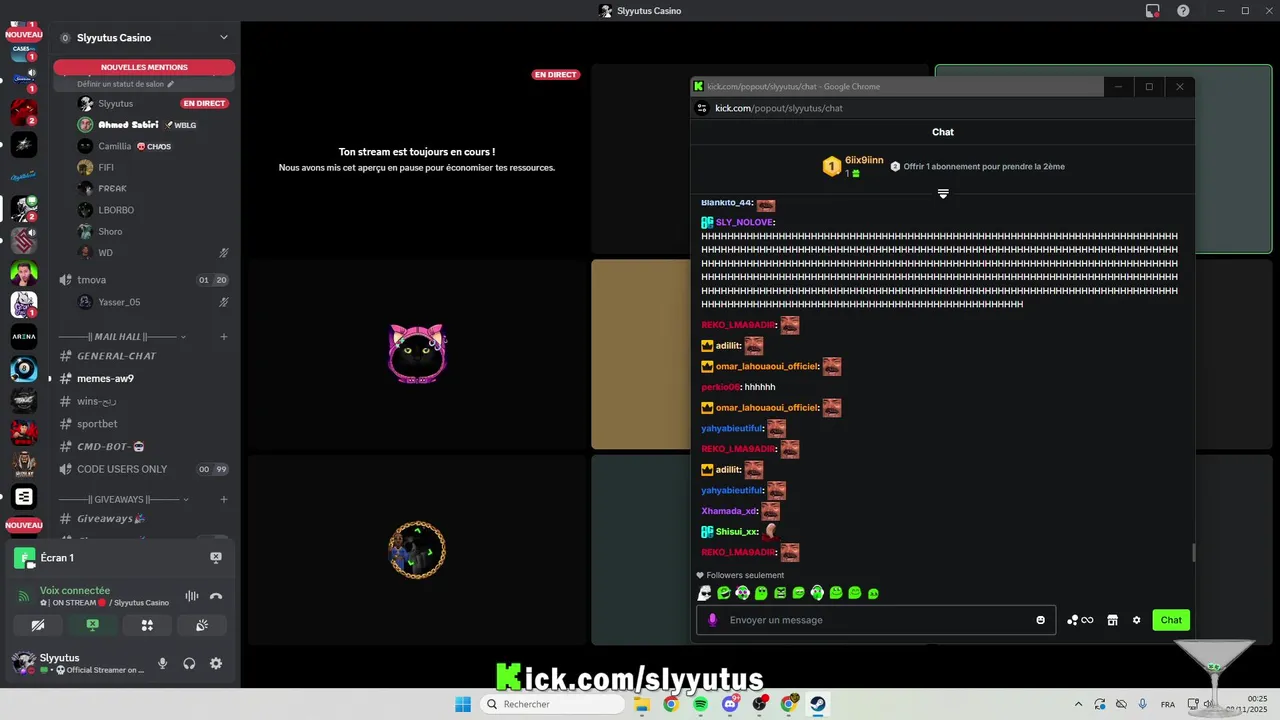Open the soundboard button
Viewport: 1280px width, 720px height.
coord(201,625)
